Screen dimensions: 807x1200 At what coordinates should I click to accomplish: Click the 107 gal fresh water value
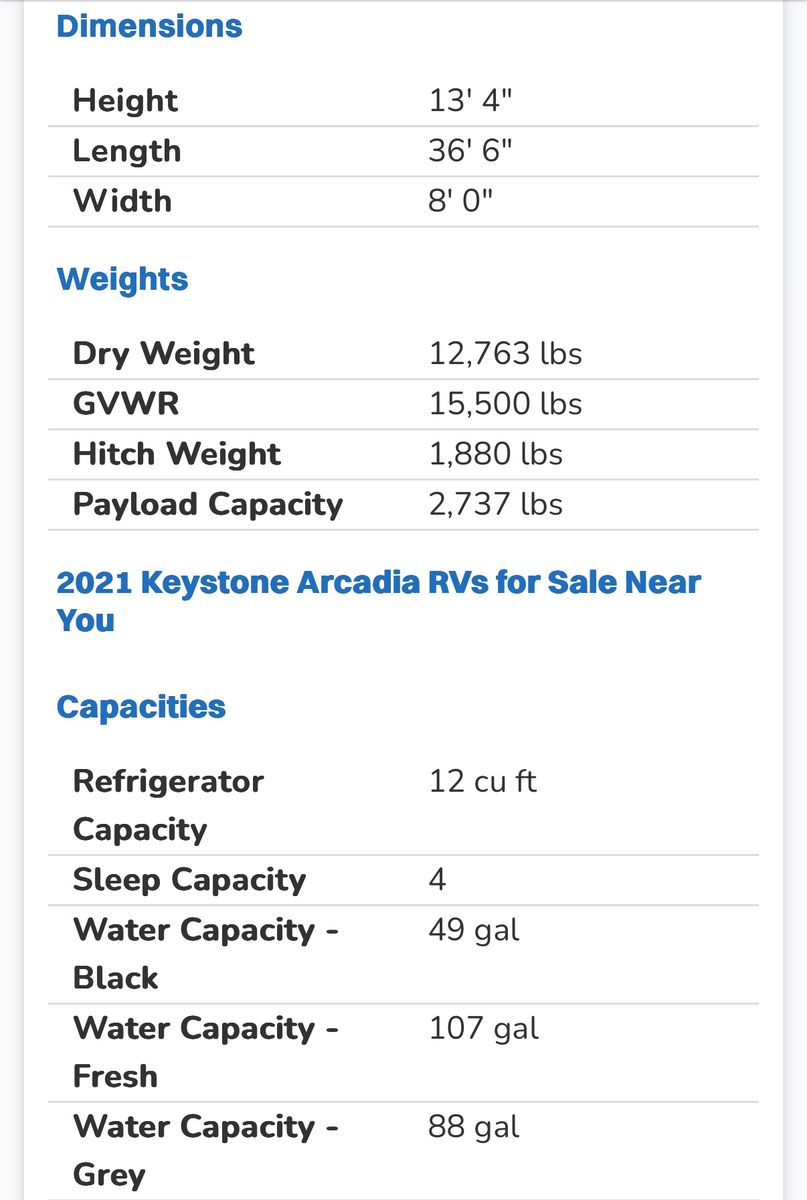[484, 1028]
